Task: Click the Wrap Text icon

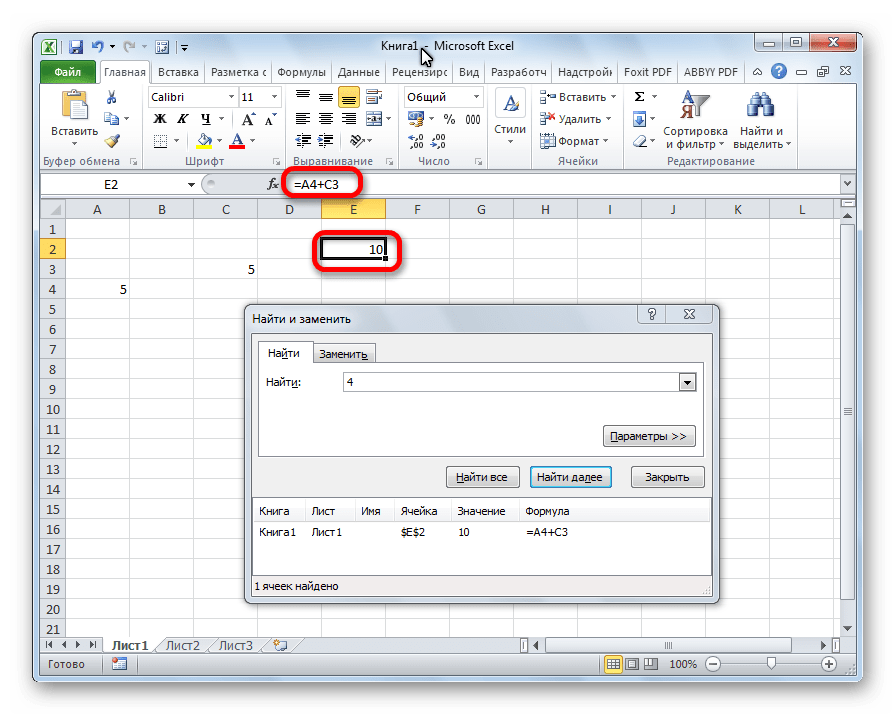Action: pos(374,97)
